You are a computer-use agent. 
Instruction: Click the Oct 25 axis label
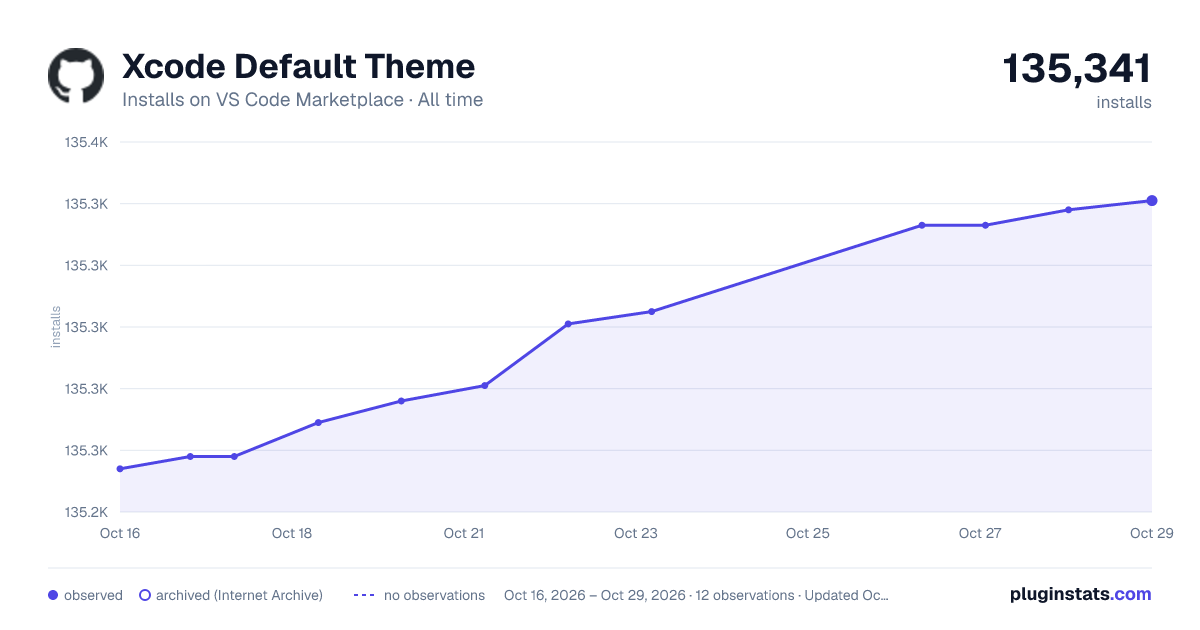[808, 533]
